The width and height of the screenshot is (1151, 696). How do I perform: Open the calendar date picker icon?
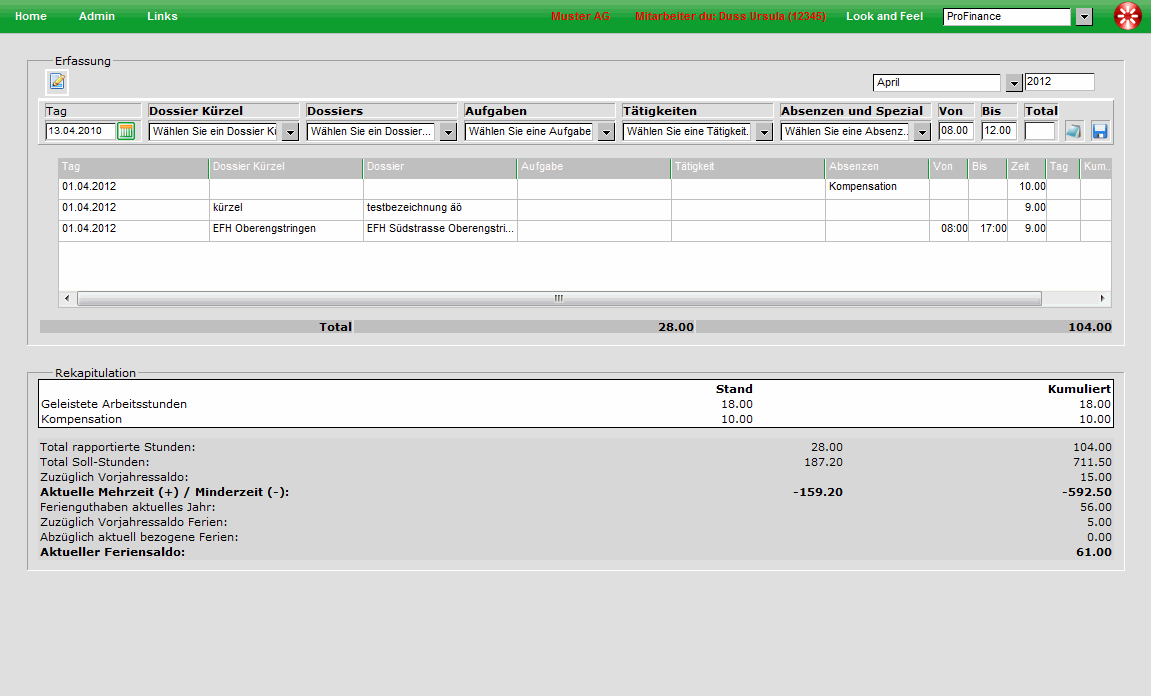pos(126,131)
